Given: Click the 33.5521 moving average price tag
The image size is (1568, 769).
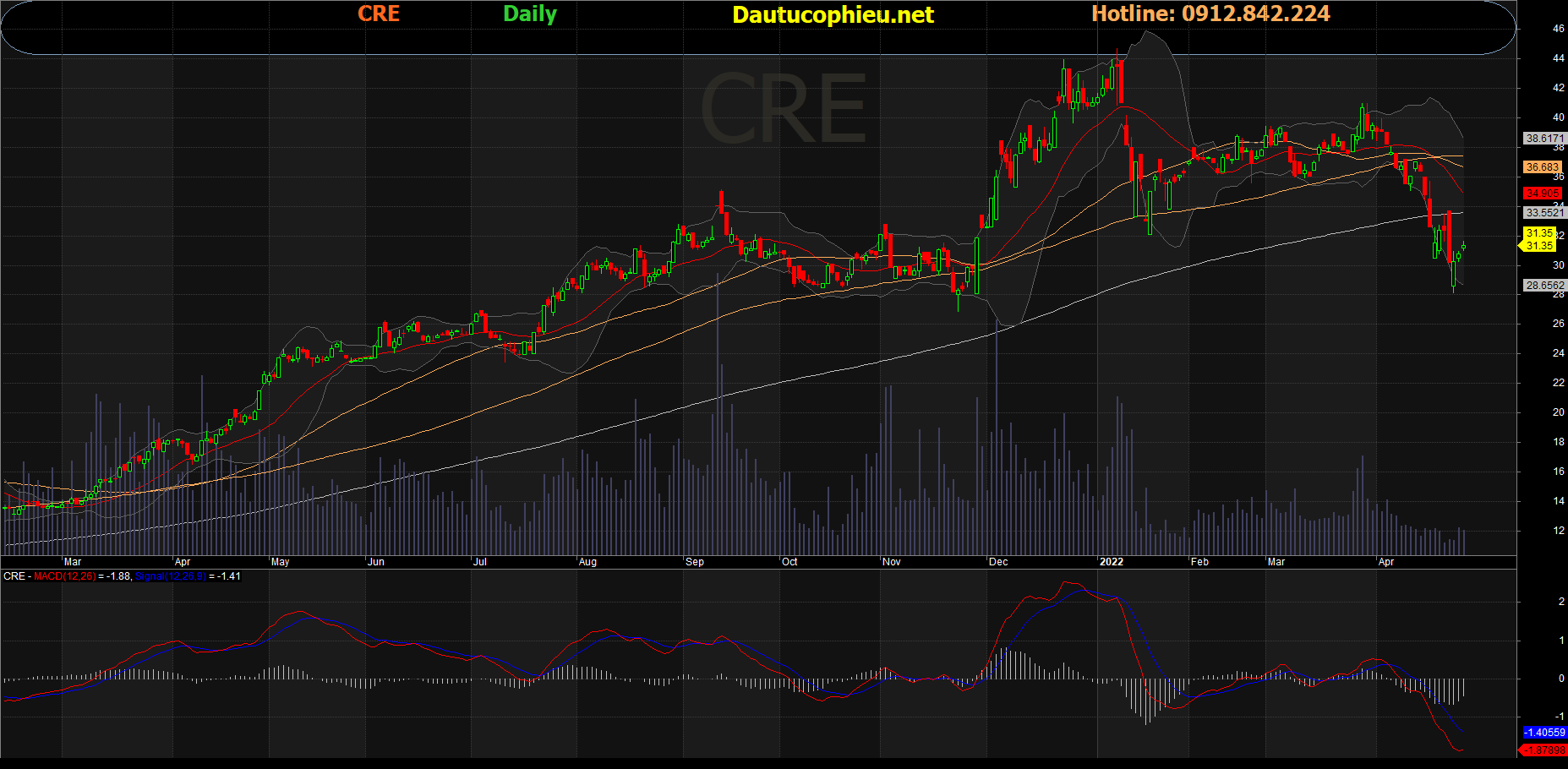Looking at the screenshot, I should tap(1544, 213).
